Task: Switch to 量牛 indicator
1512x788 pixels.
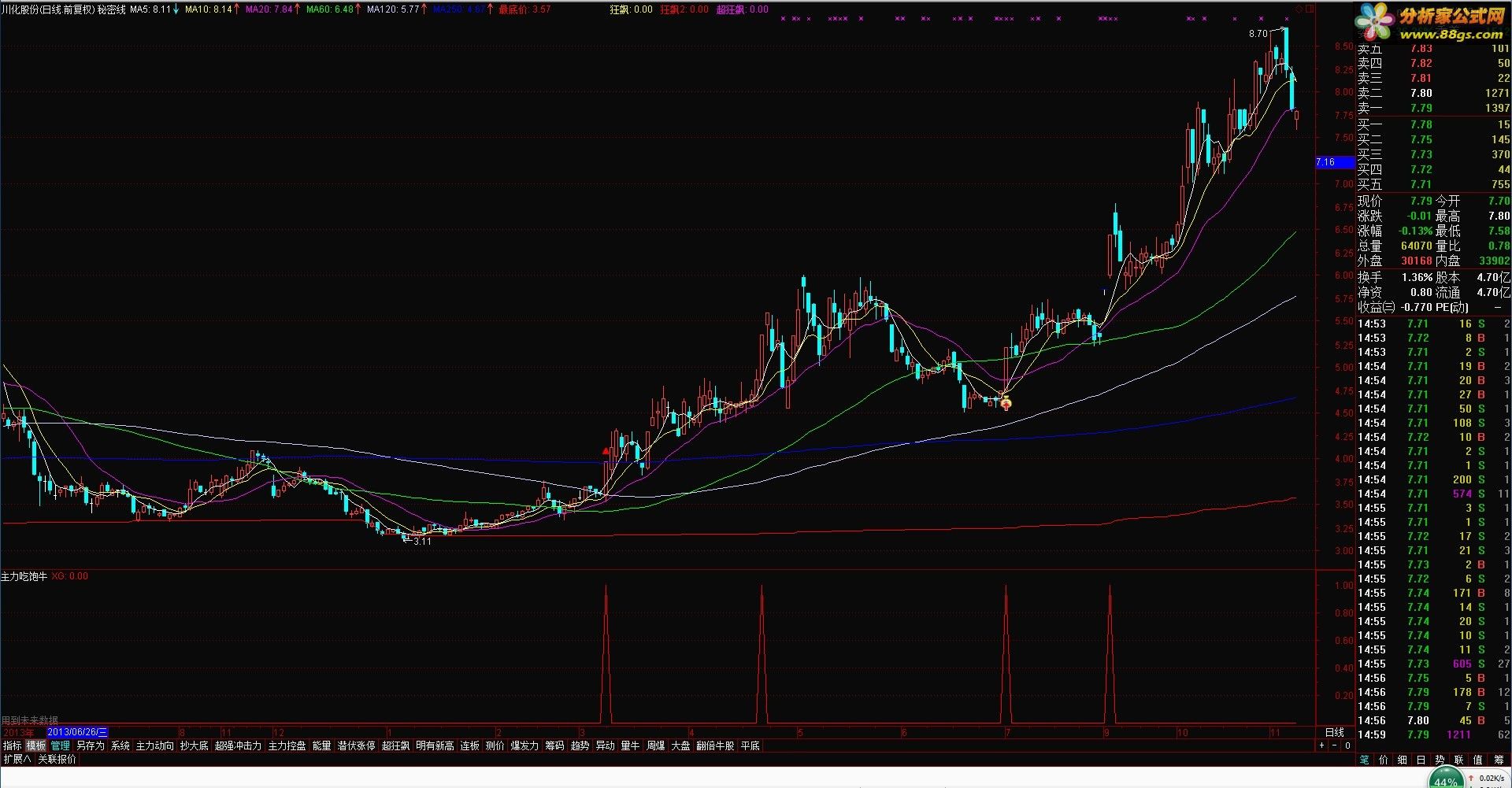Action: (630, 745)
